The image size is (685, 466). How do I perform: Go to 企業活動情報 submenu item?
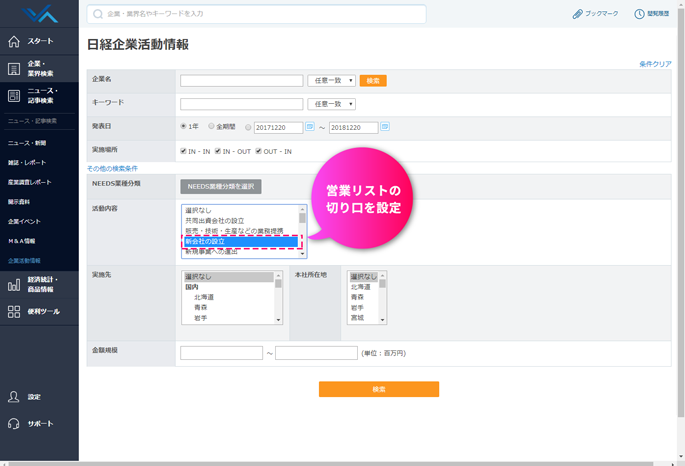pyautogui.click(x=24, y=261)
